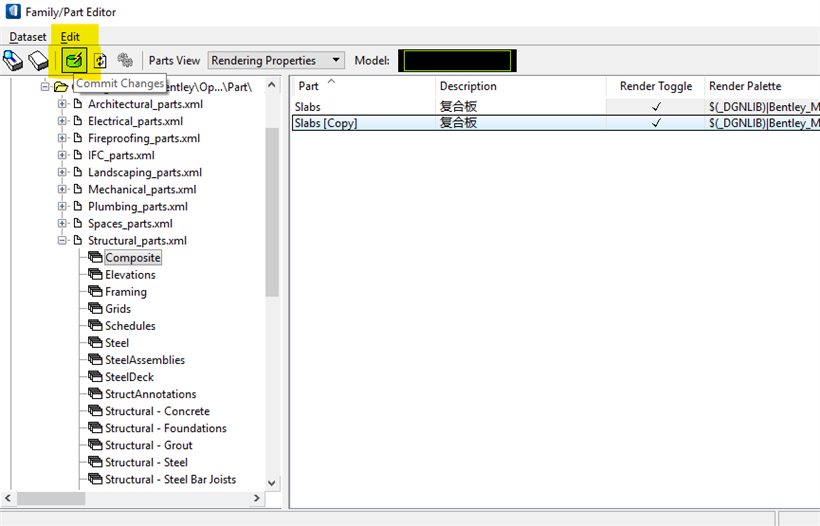Click horizontal scrollbar left arrow in tree
The height and width of the screenshot is (526, 820).
click(8, 498)
